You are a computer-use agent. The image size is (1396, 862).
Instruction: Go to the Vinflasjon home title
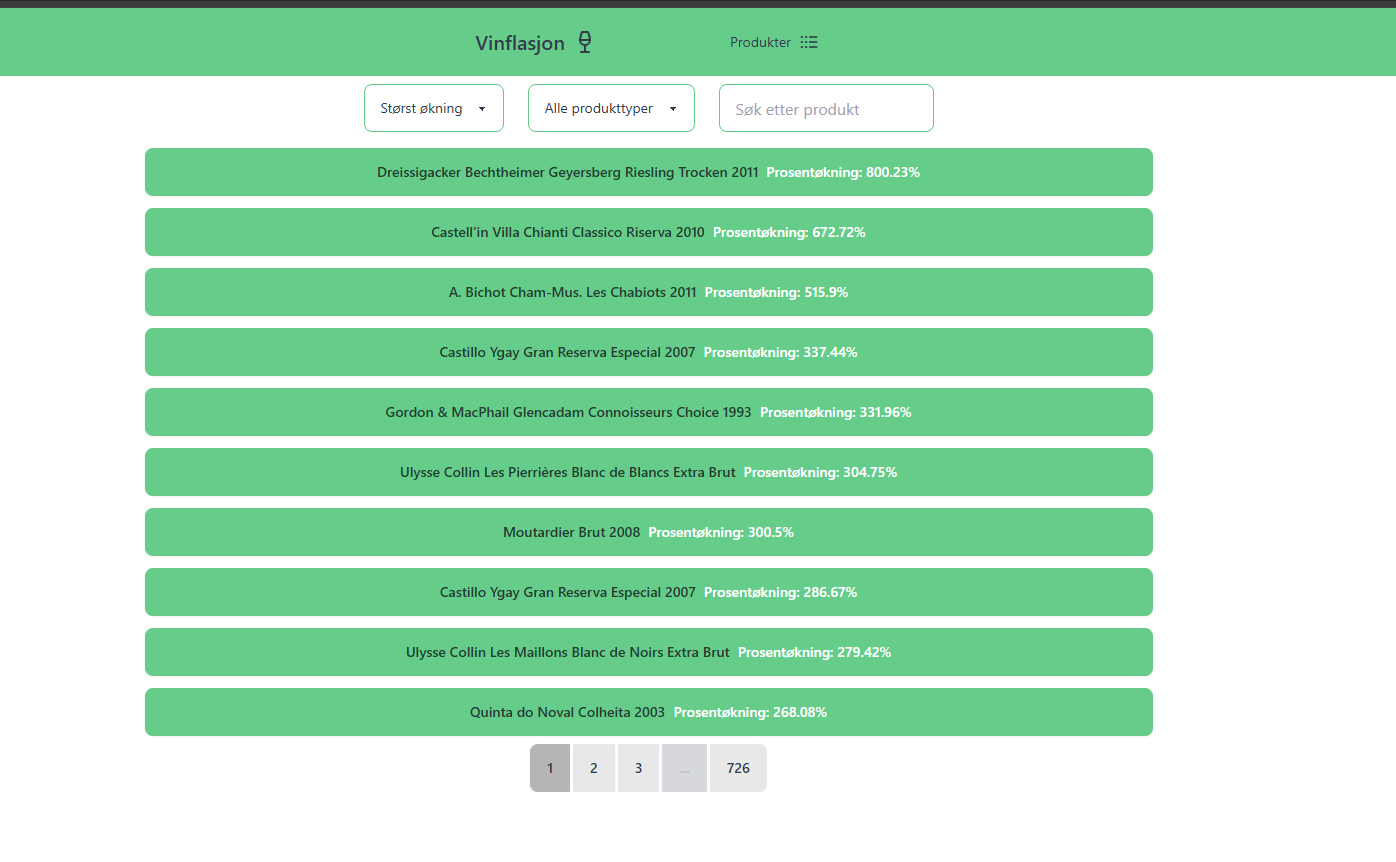pyautogui.click(x=520, y=43)
